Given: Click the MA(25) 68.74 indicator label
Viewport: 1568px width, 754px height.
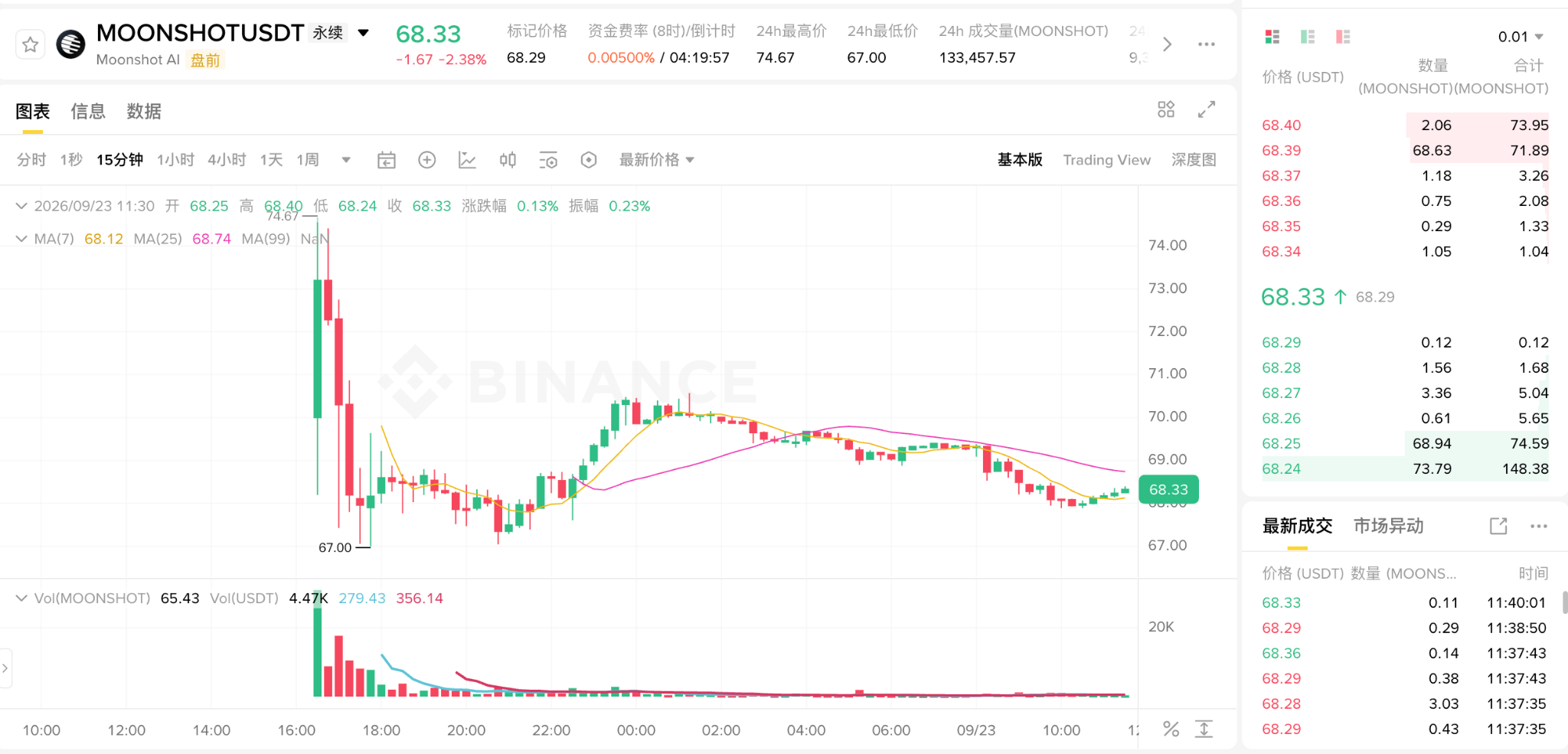Looking at the screenshot, I should [x=182, y=239].
